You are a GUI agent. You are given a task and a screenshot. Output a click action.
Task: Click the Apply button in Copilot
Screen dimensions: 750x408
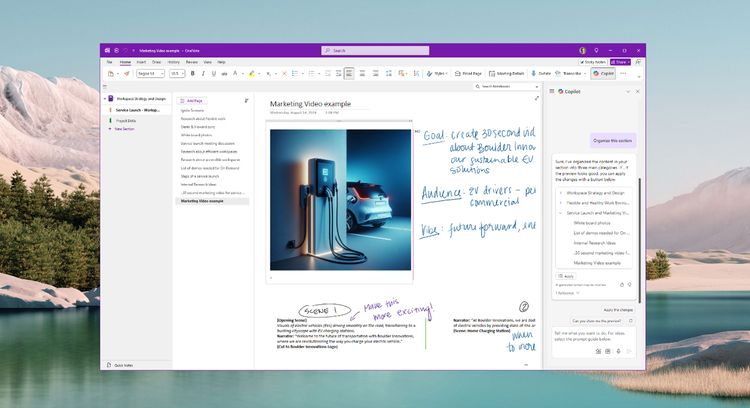click(565, 275)
